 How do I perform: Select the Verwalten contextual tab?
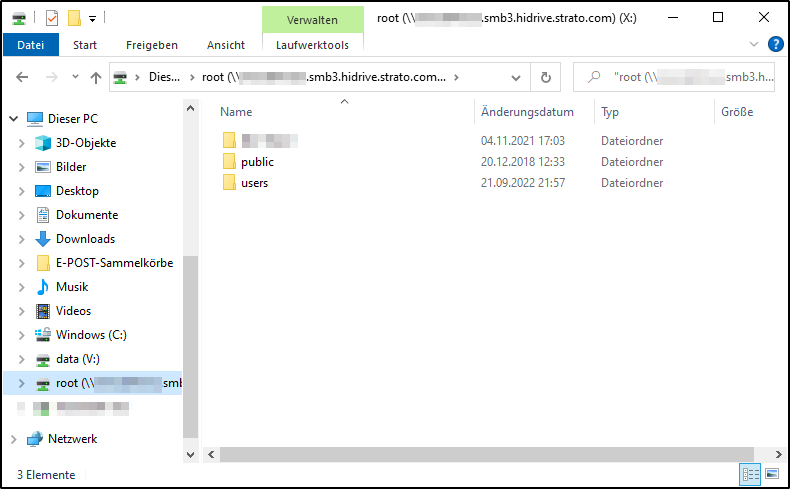[312, 20]
